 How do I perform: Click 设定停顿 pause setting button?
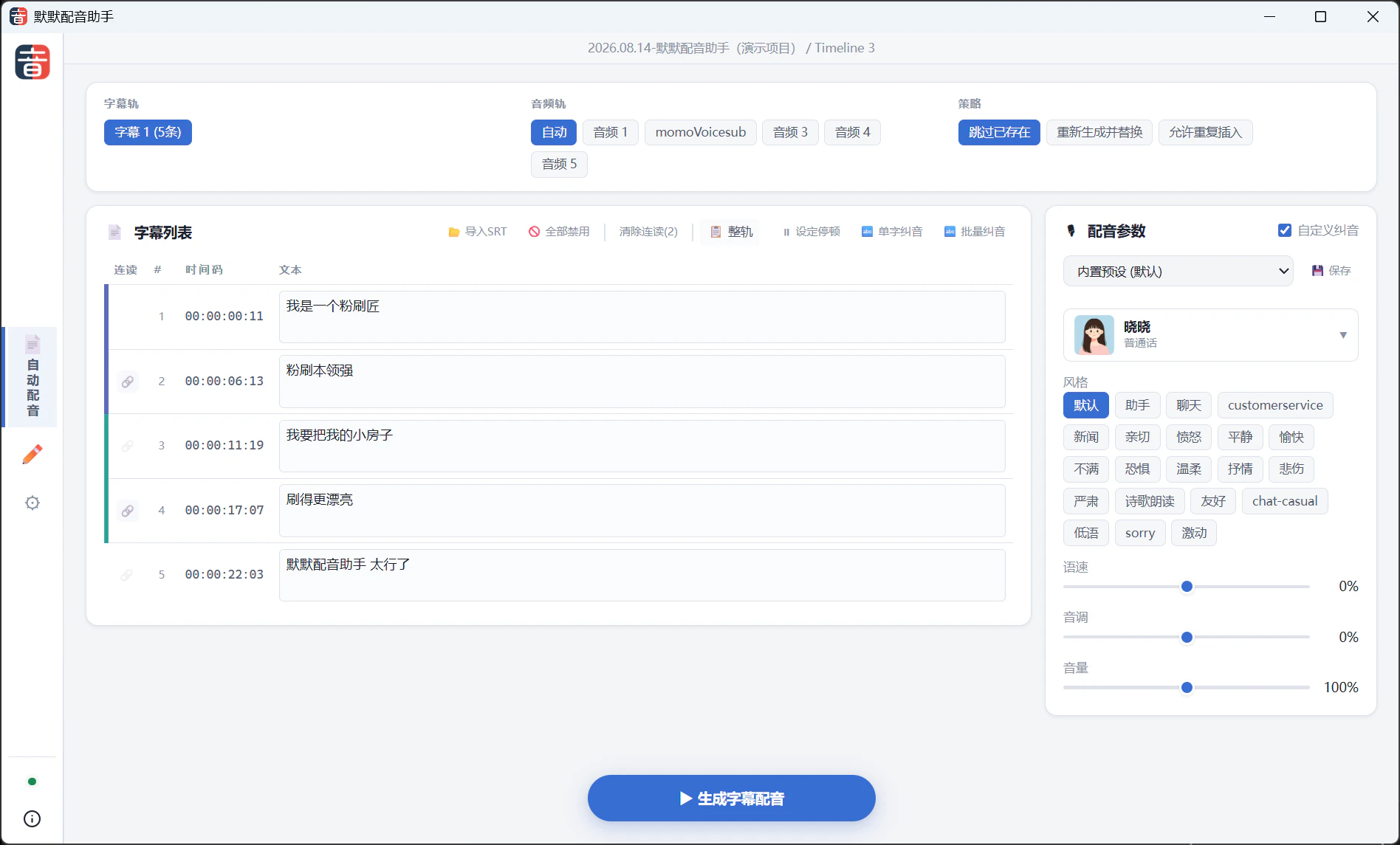click(x=811, y=232)
